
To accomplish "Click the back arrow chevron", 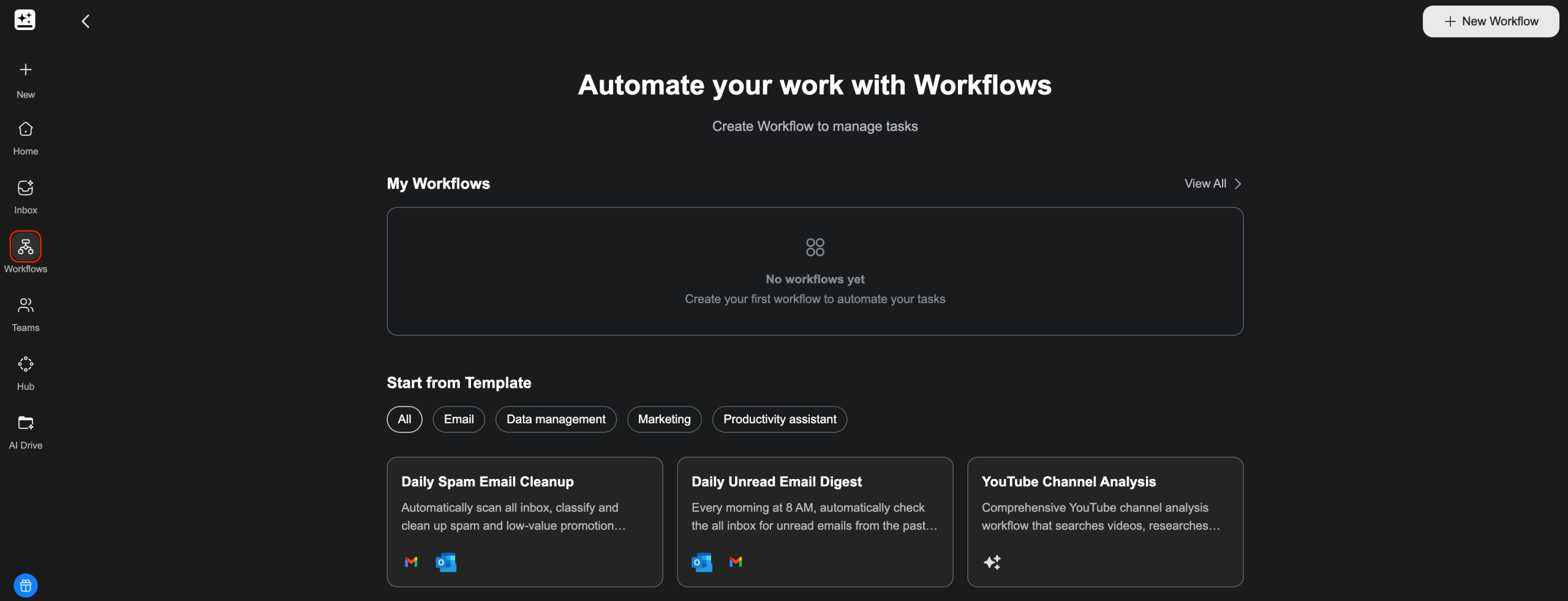I will tap(86, 21).
